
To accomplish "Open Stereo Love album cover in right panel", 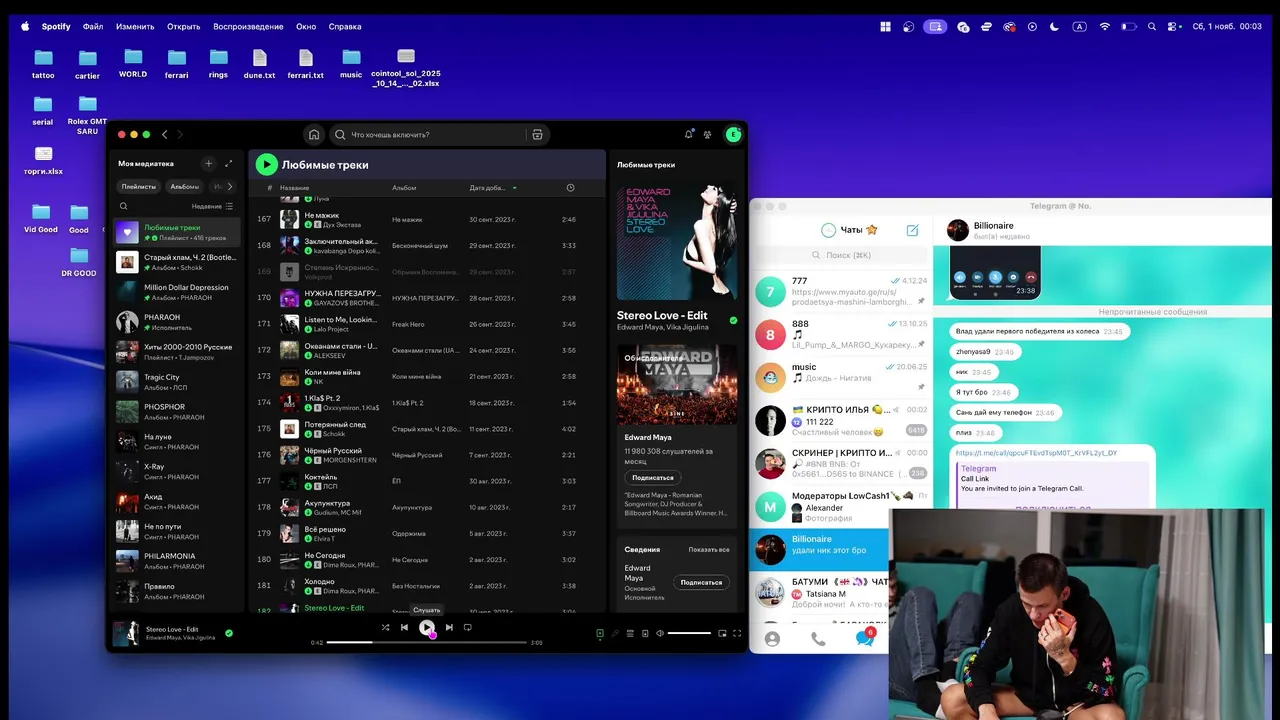I will (677, 241).
